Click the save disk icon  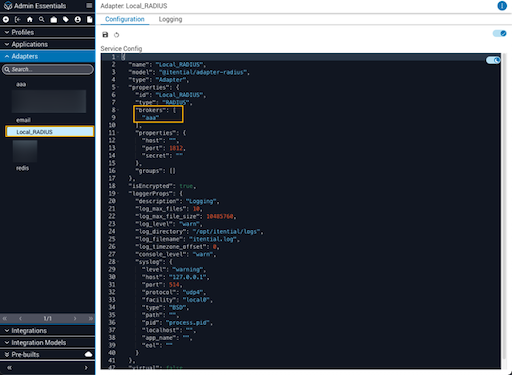click(105, 35)
